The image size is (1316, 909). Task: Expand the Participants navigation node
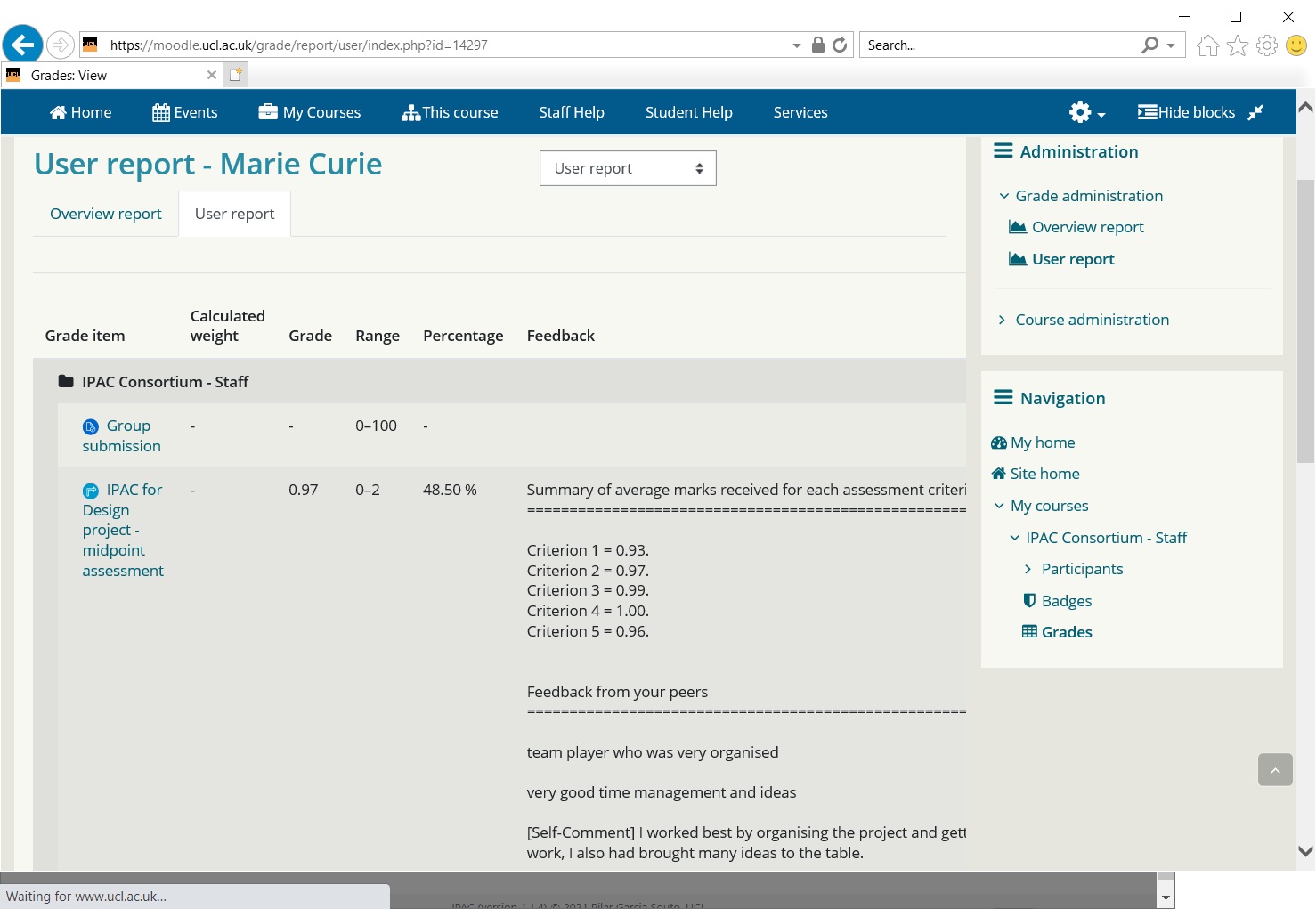(x=1028, y=569)
